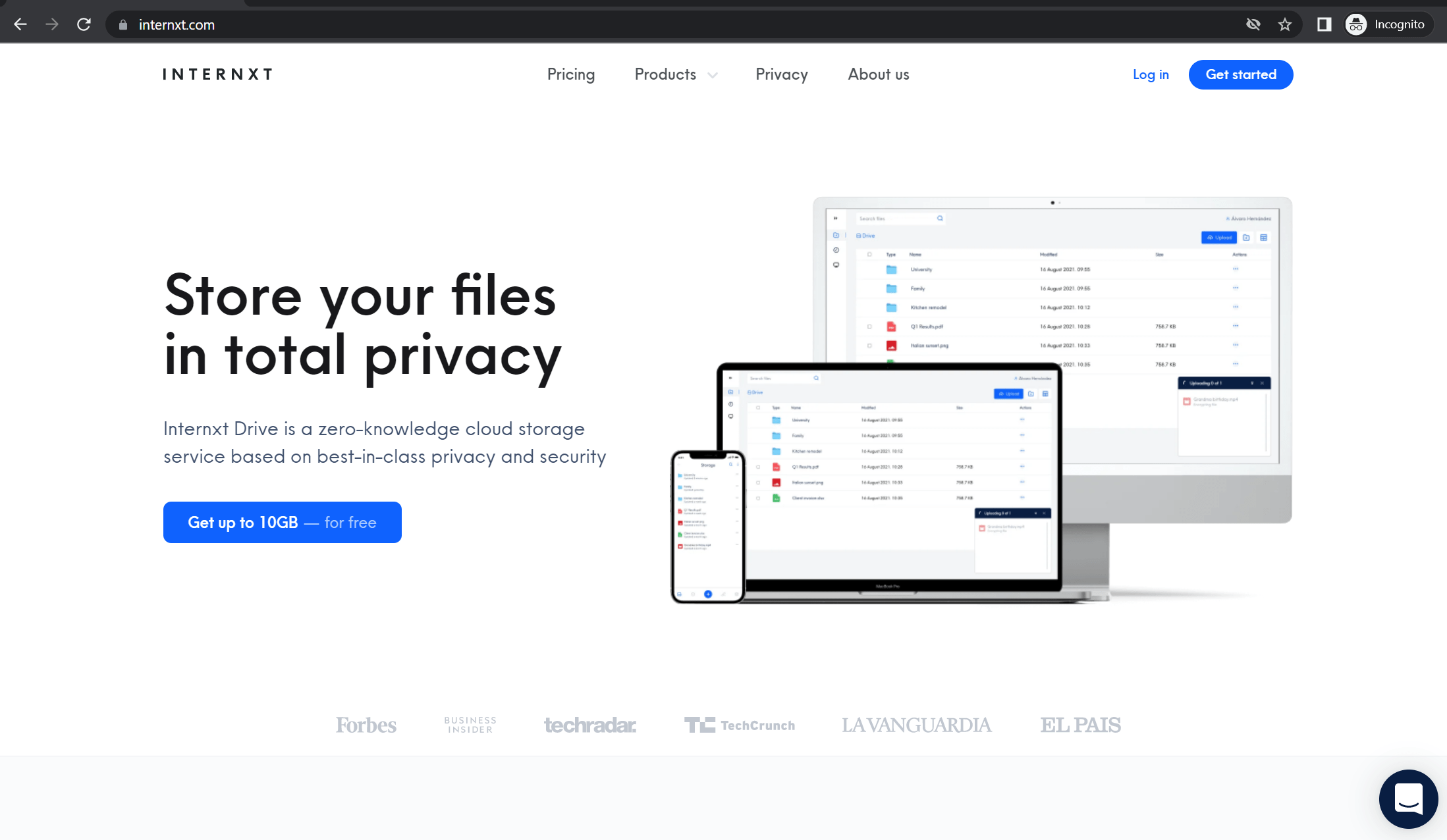Image resolution: width=1447 pixels, height=840 pixels.
Task: Click the Get started button
Action: (1241, 74)
